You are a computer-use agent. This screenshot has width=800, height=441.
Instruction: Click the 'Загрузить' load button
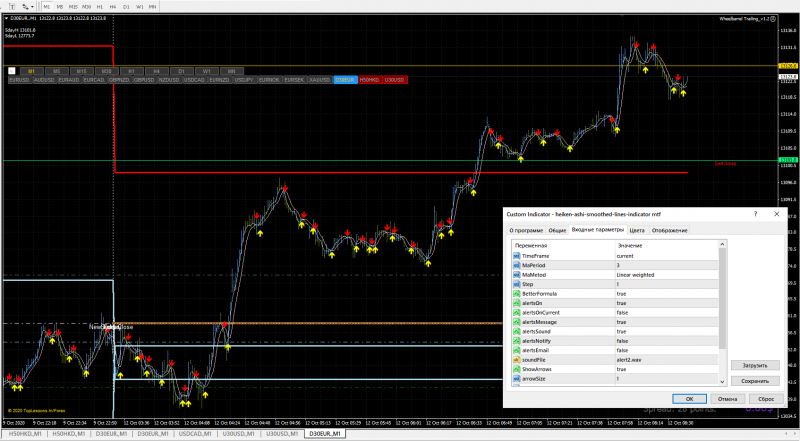[x=755, y=365]
